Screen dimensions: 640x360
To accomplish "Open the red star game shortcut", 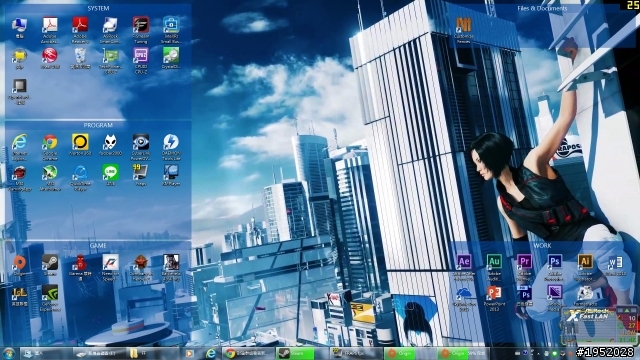I will click(x=141, y=268).
